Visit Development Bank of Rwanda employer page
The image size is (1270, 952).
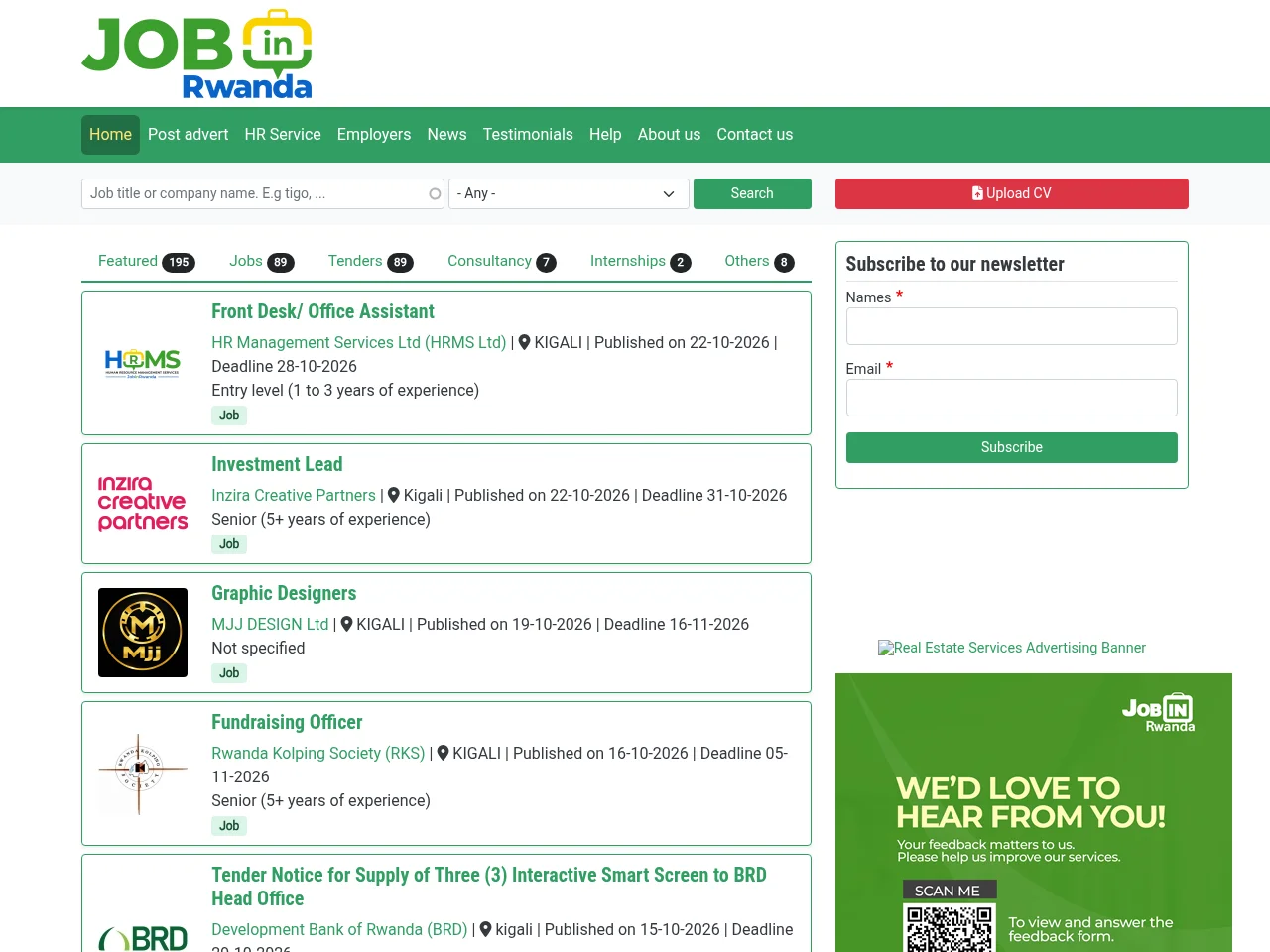[339, 930]
